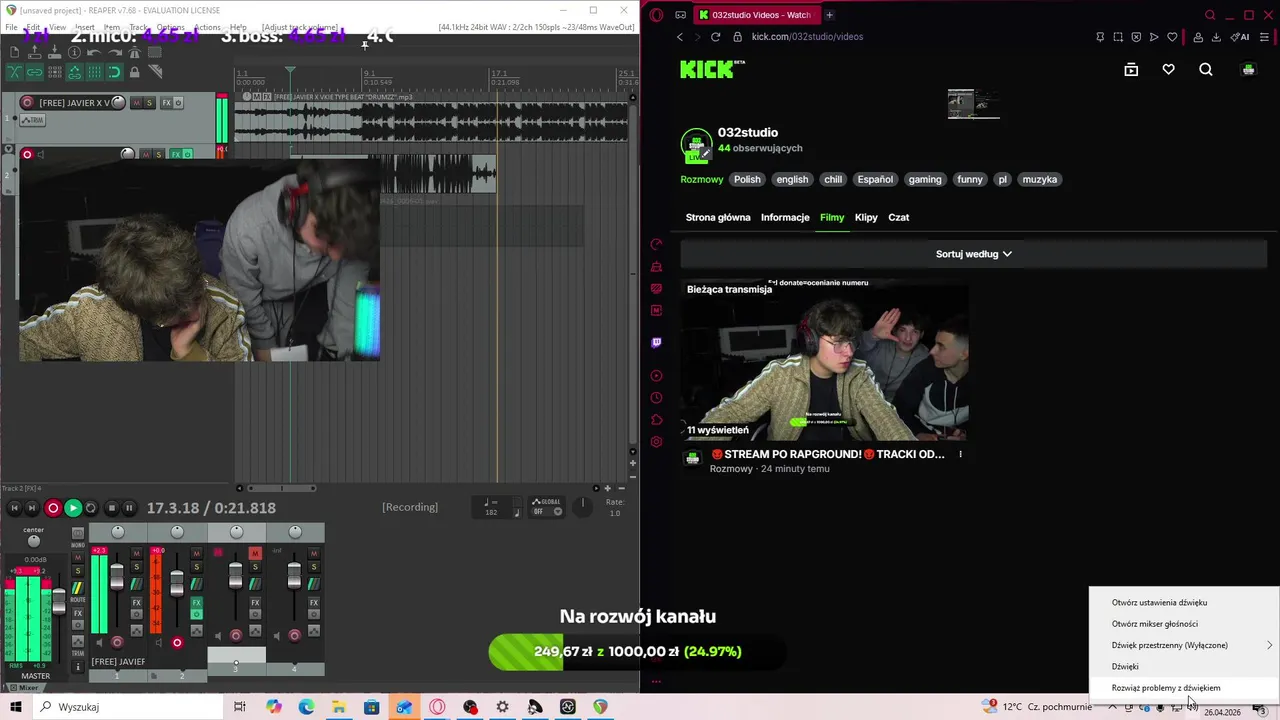Open REAPER Track menu
This screenshot has height=720, width=1280.
pyautogui.click(x=138, y=27)
